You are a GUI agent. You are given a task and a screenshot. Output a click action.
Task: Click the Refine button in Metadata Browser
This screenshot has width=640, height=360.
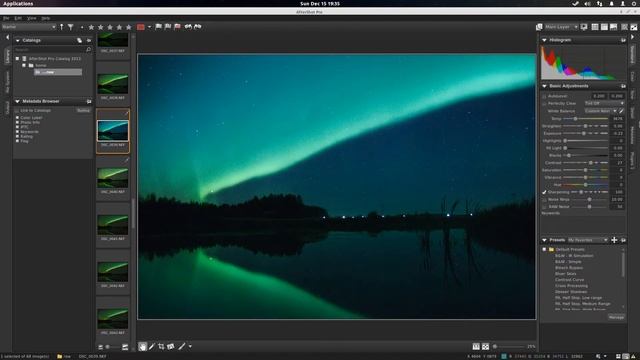[83, 111]
